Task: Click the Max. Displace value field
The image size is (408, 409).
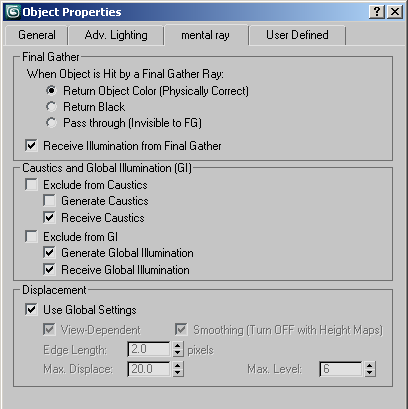Action: 149,369
